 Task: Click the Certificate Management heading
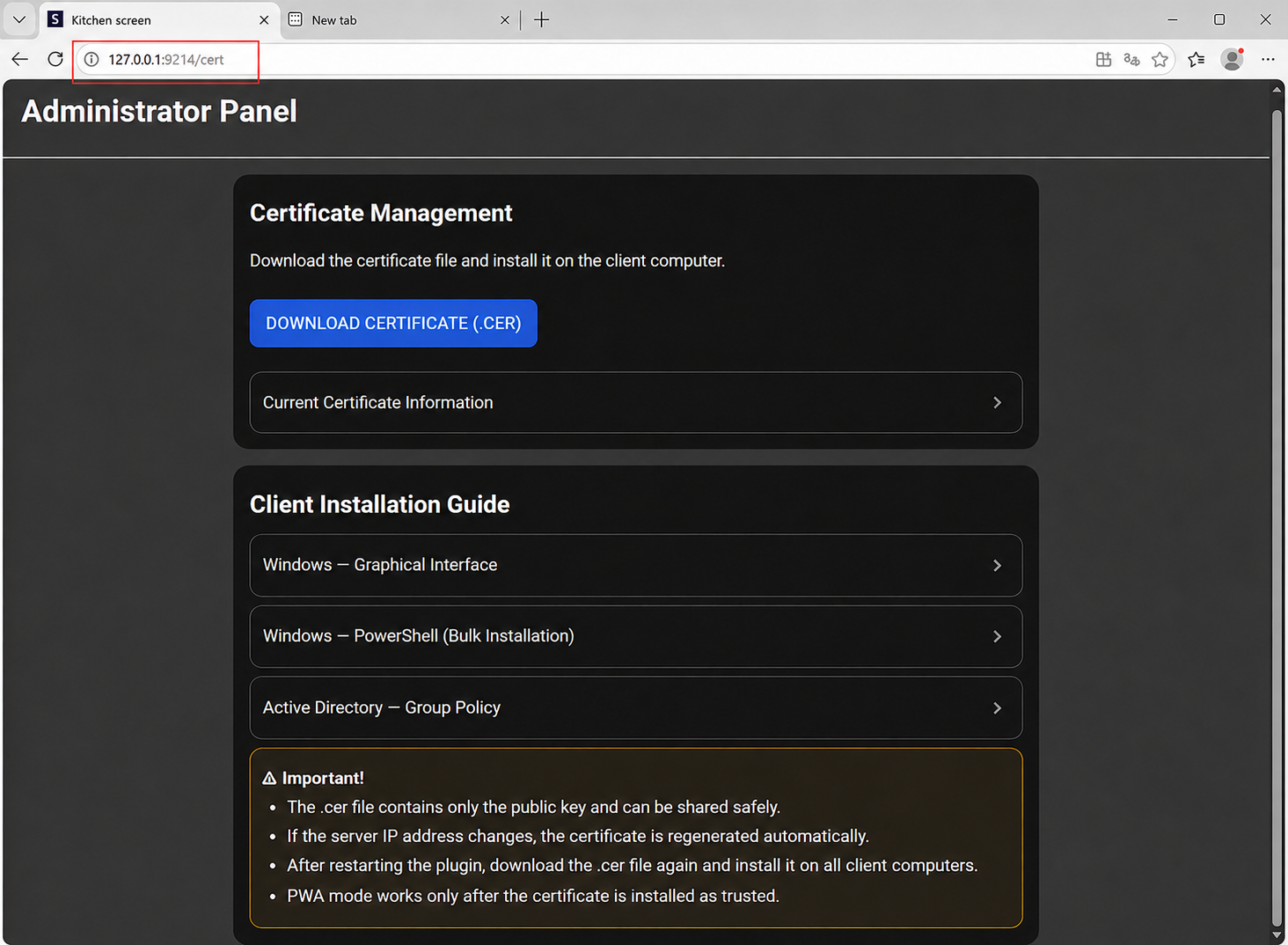pyautogui.click(x=381, y=213)
